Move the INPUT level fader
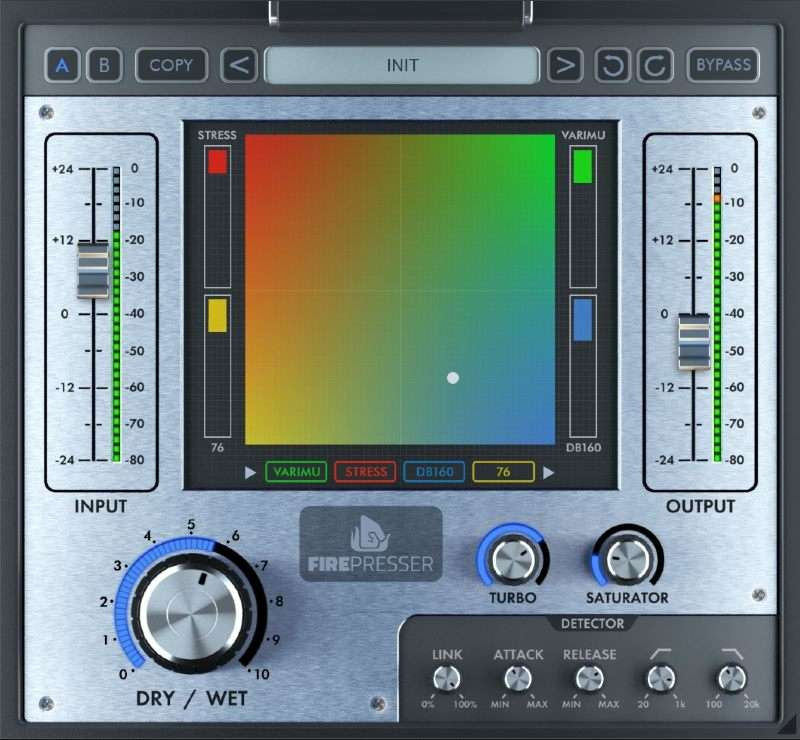 [92, 270]
